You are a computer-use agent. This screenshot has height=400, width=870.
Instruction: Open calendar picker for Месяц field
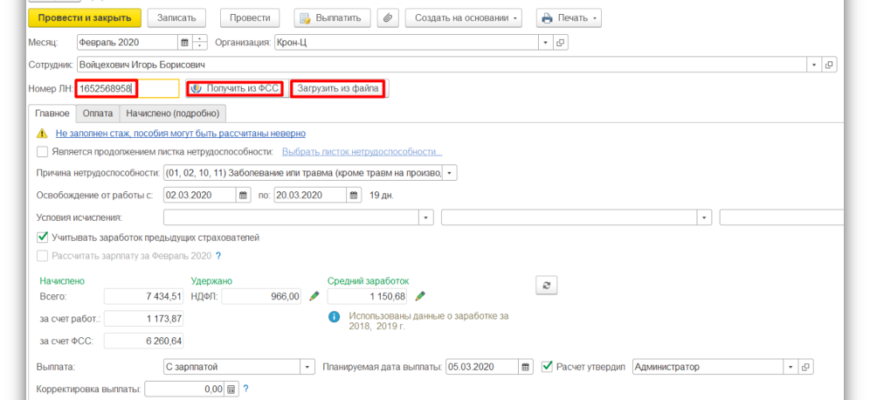(x=185, y=43)
